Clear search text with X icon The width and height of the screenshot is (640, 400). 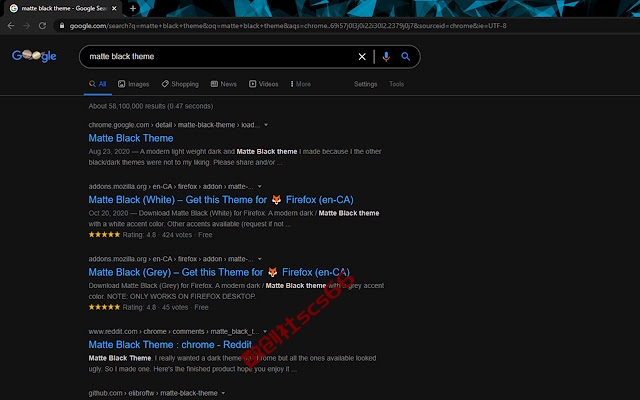(x=362, y=57)
